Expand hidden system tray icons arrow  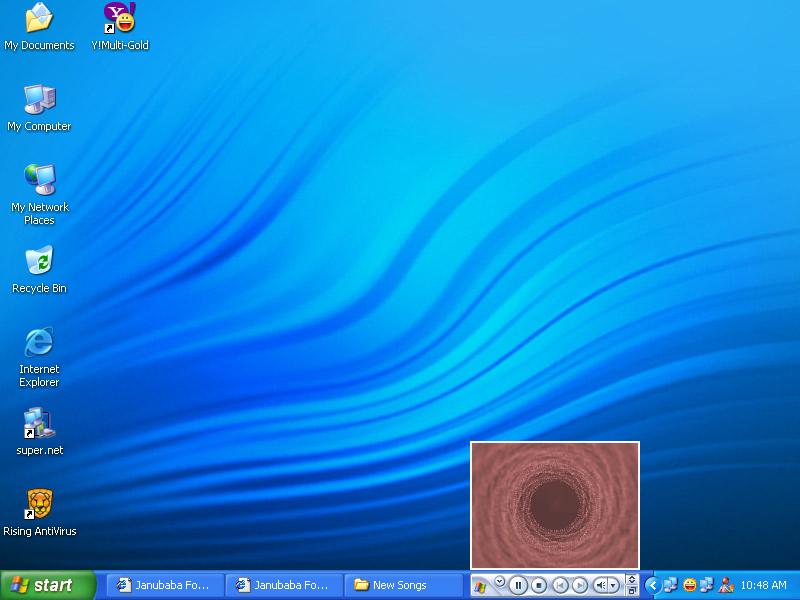click(653, 585)
